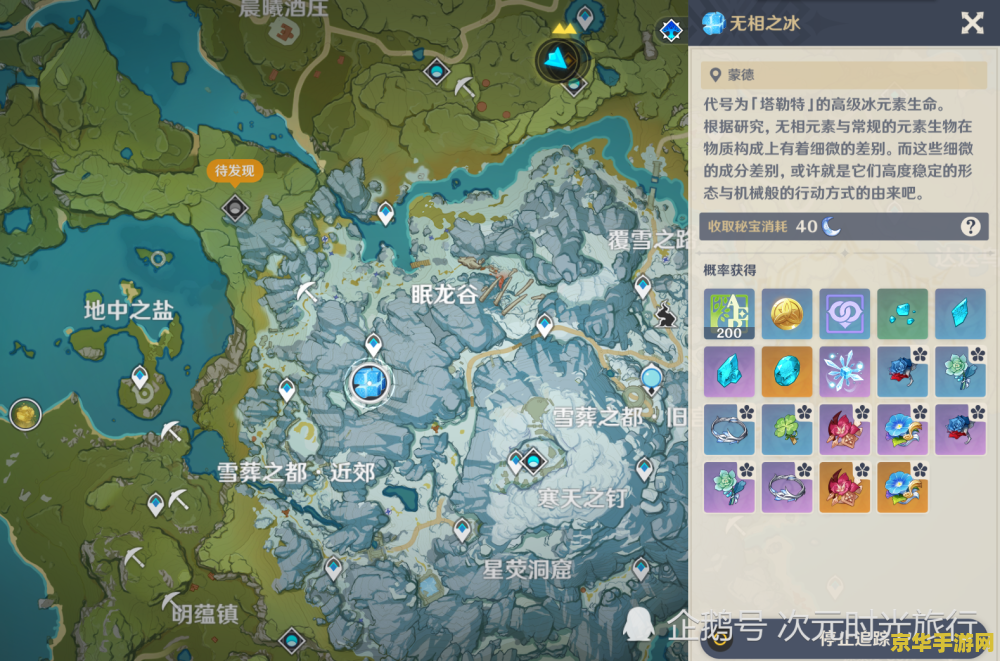The height and width of the screenshot is (661, 1000).
Task: Click the pickaxe ore marker above 明蕴镇 label
Action: 170,601
